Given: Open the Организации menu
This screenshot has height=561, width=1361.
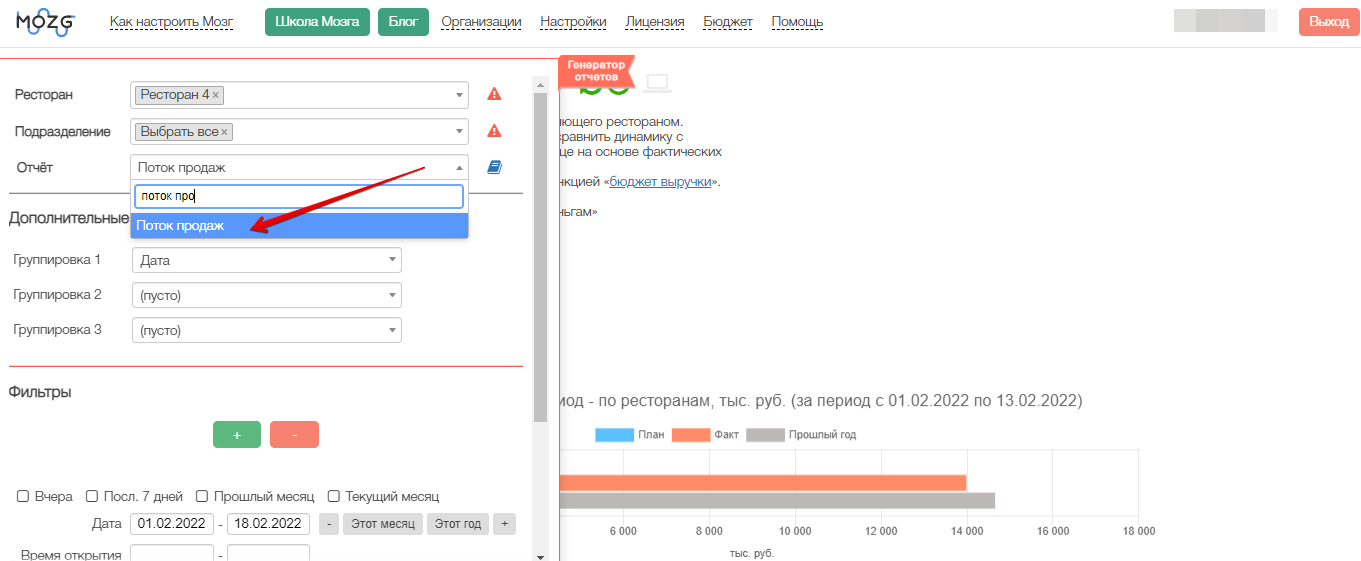Looking at the screenshot, I should pos(481,22).
